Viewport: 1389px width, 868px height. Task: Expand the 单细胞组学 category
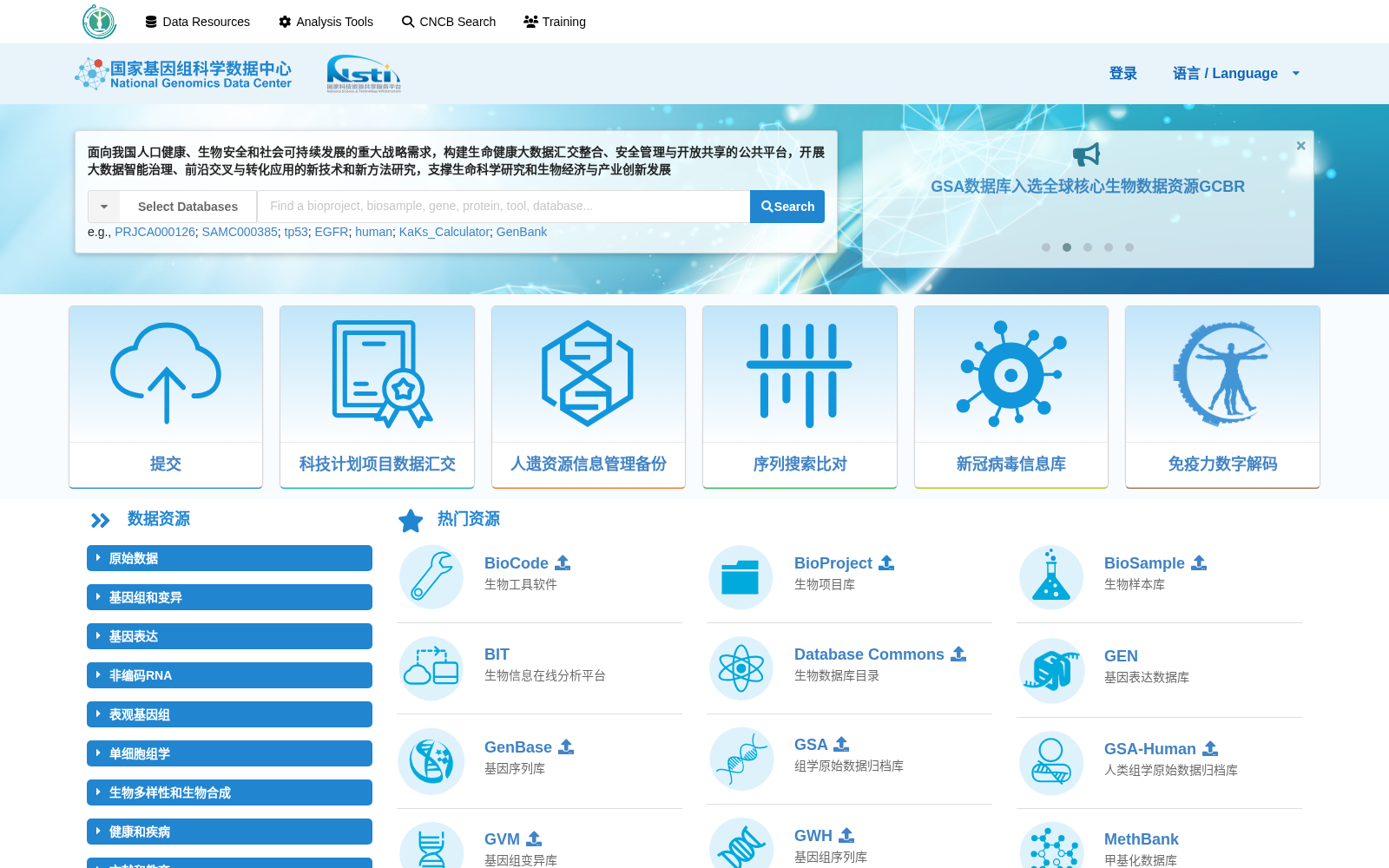(229, 753)
